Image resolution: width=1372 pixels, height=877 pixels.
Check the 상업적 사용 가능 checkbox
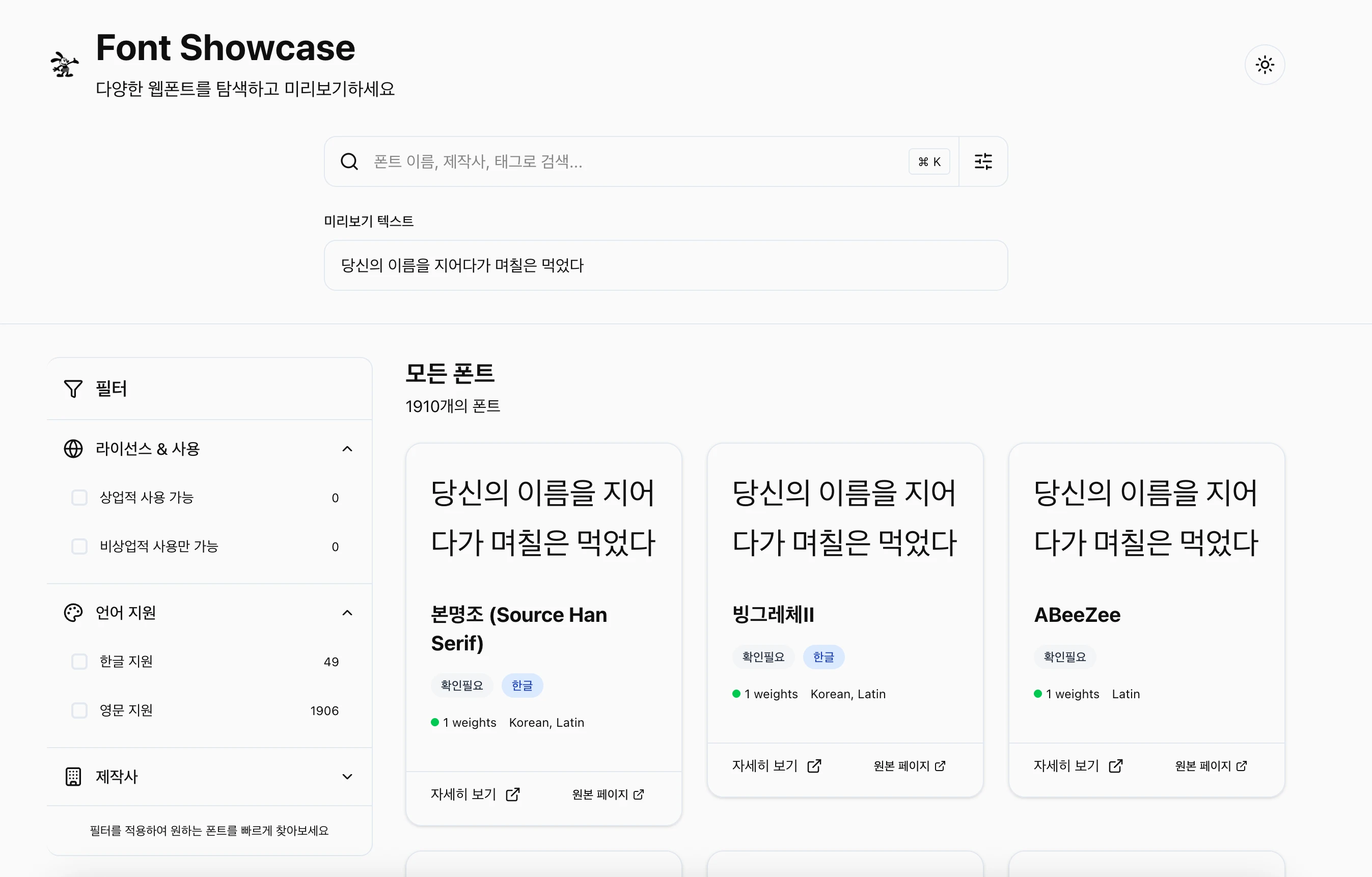pos(79,498)
